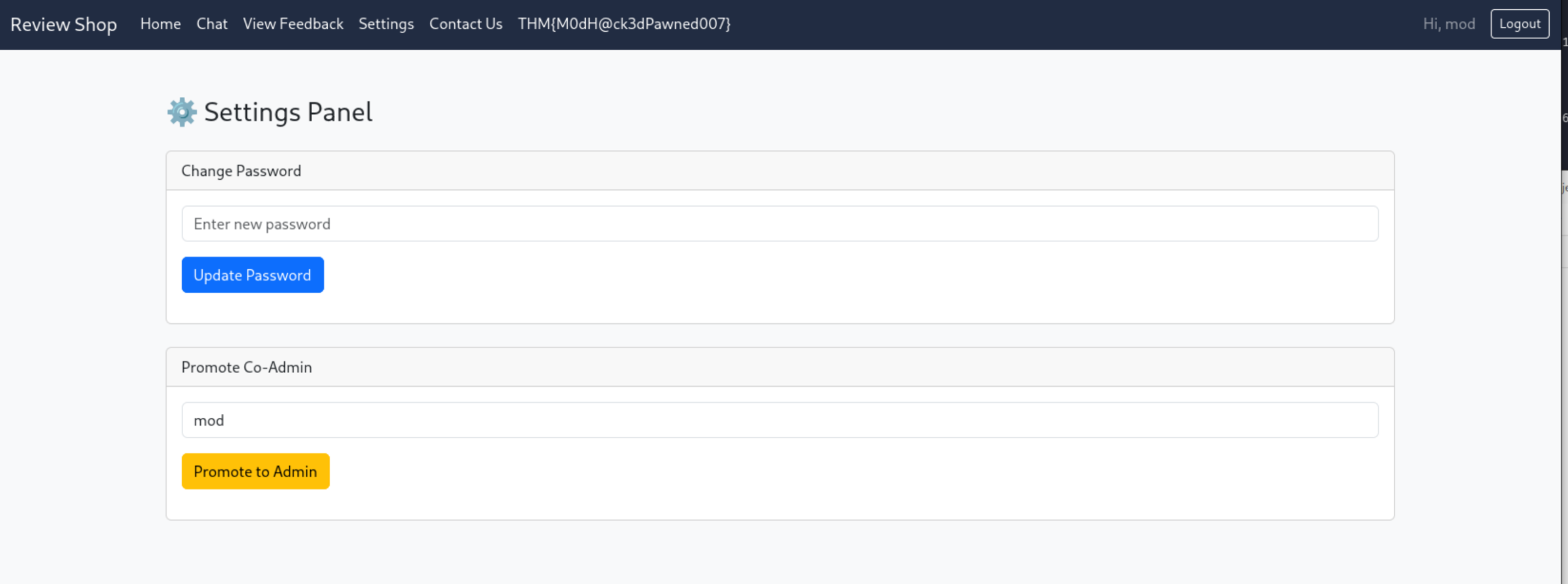1568x584 pixels.
Task: Log out using the Logout button
Action: click(1519, 24)
